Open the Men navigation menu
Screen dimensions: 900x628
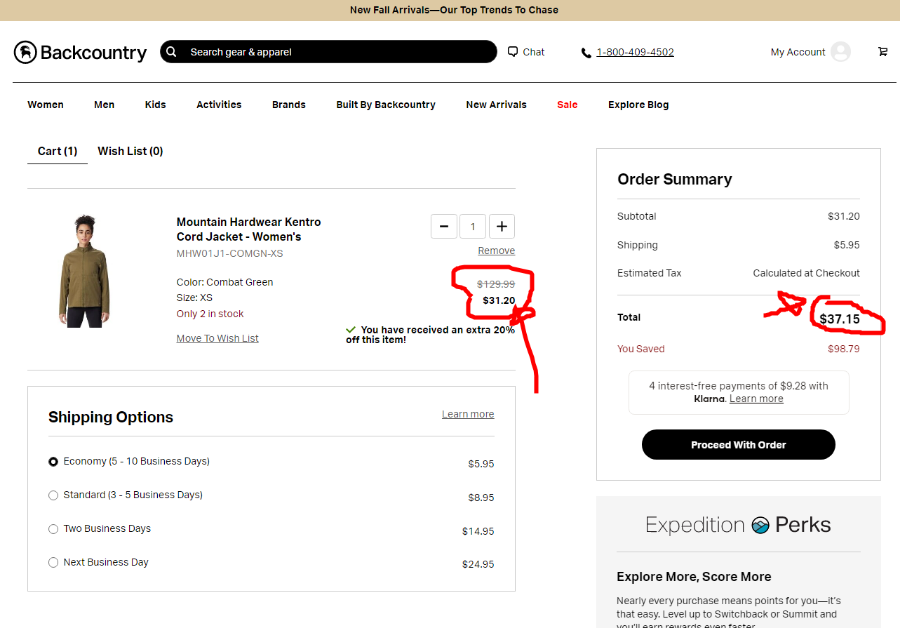tap(104, 104)
